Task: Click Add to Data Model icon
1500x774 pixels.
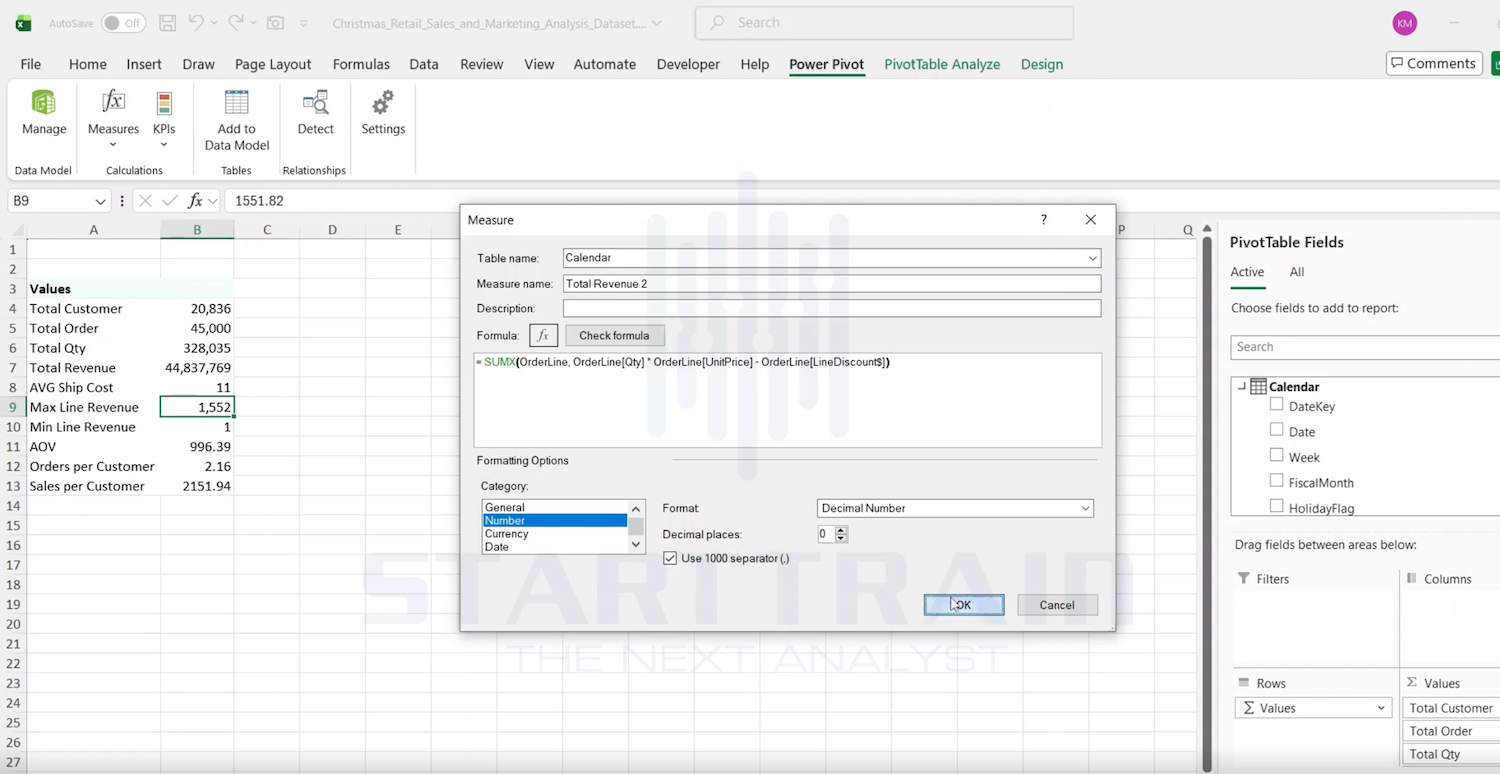Action: tap(237, 120)
